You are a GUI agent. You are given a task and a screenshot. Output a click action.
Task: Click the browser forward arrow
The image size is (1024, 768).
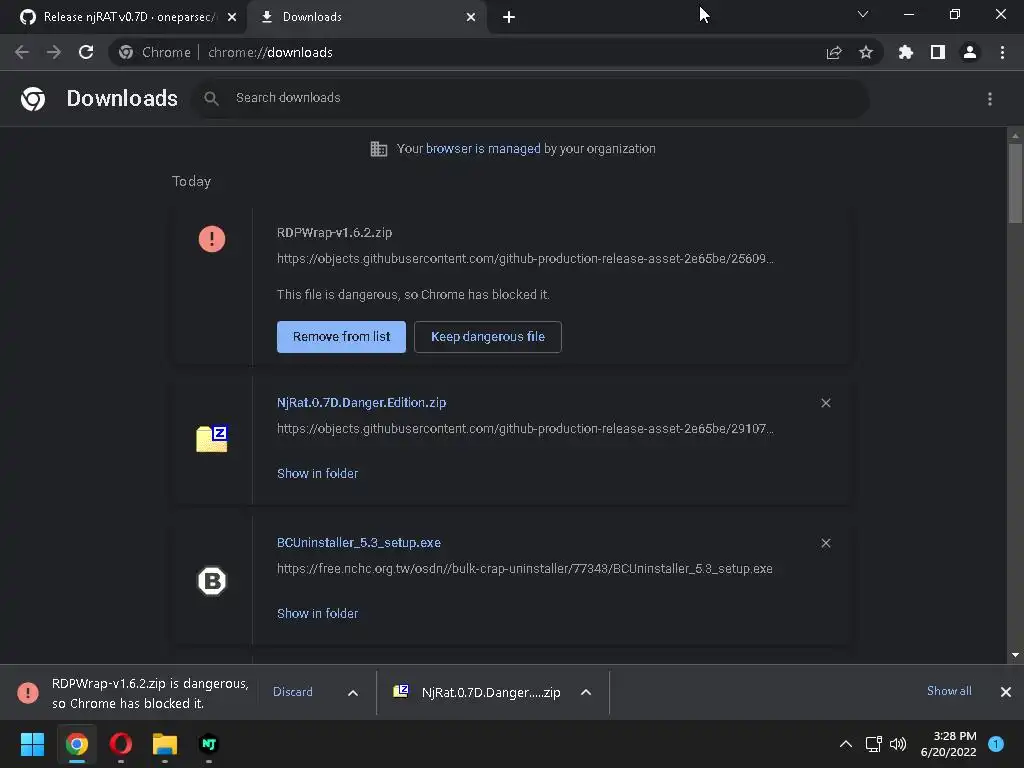click(x=54, y=52)
